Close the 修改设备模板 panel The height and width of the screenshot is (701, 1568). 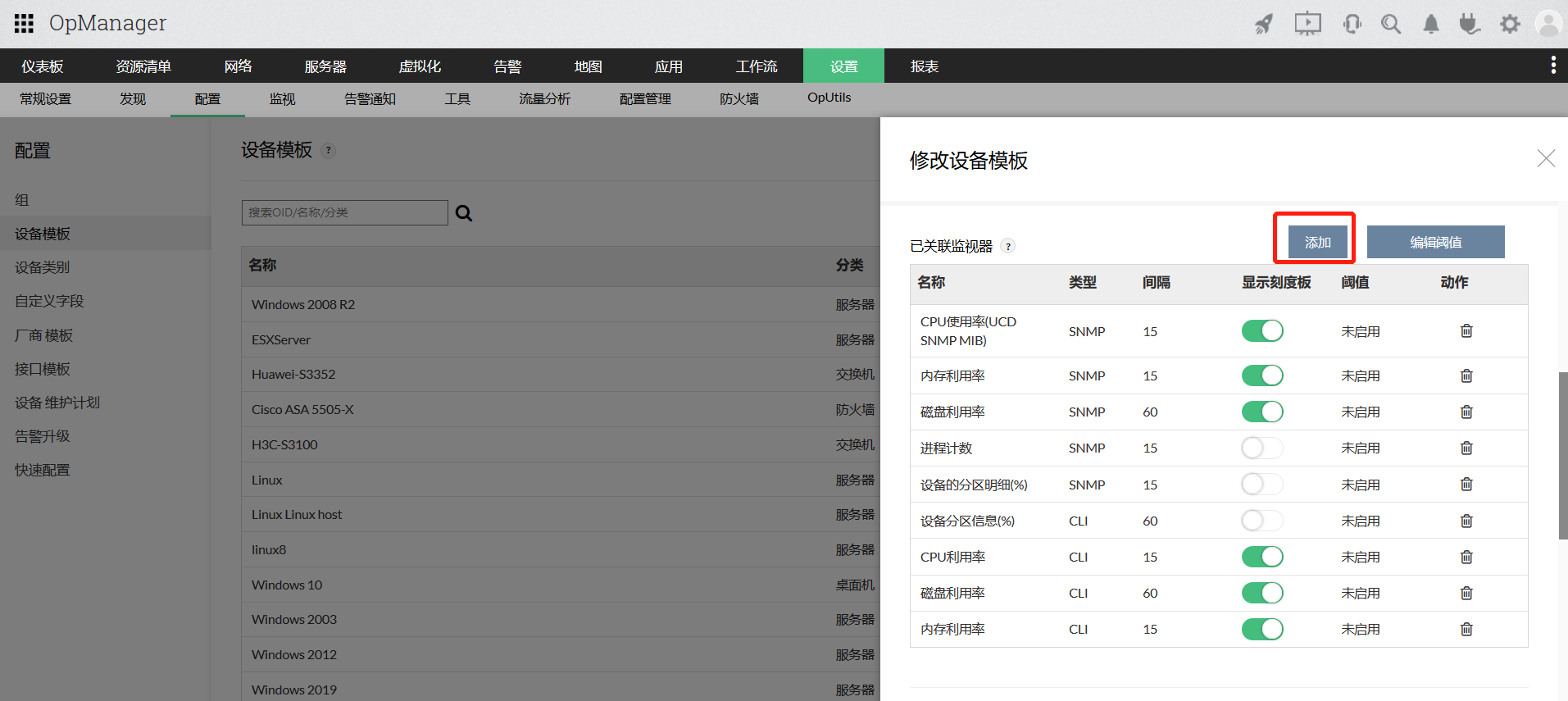(1546, 158)
